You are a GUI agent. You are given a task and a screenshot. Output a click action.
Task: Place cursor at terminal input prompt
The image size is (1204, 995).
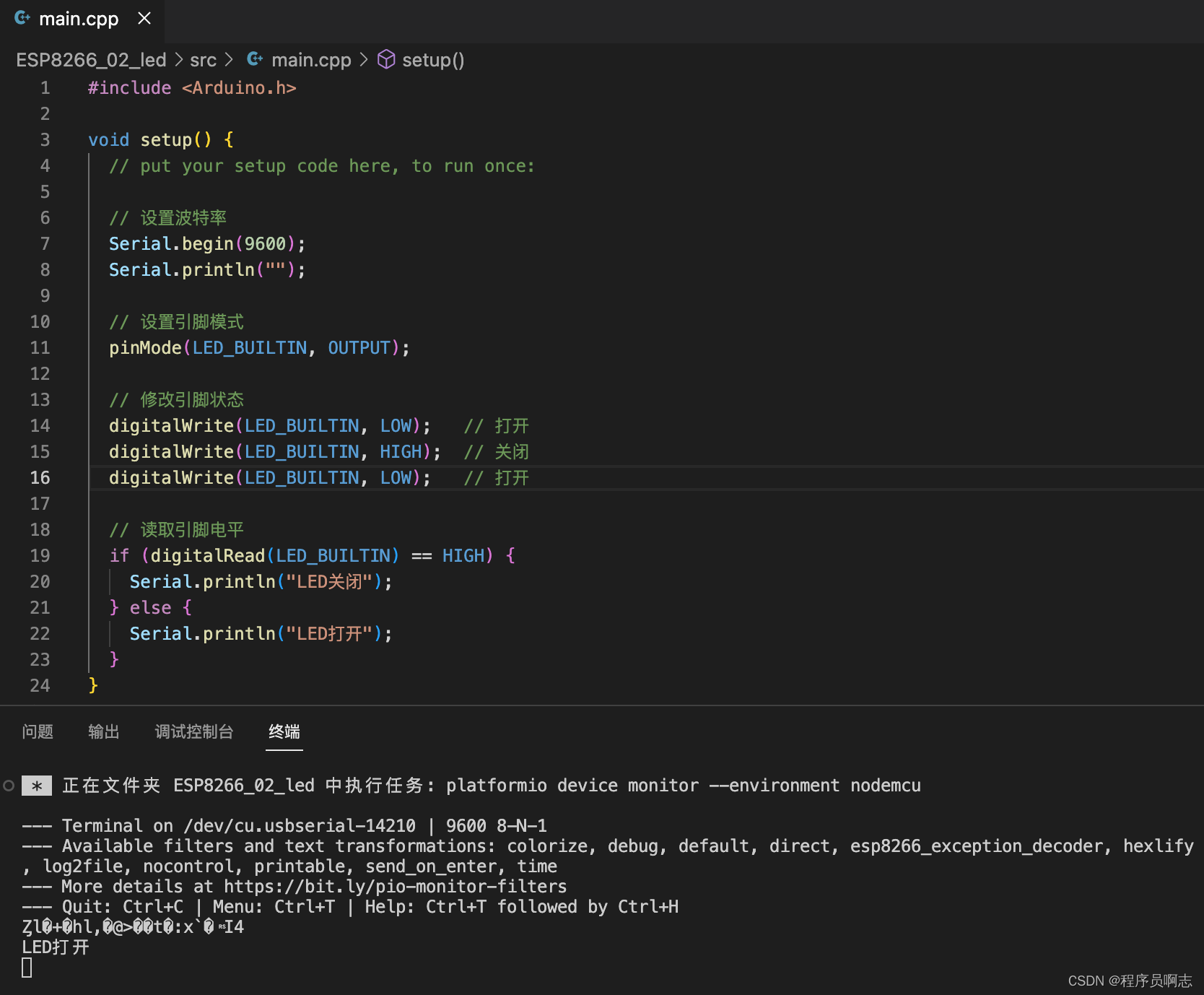[27, 968]
